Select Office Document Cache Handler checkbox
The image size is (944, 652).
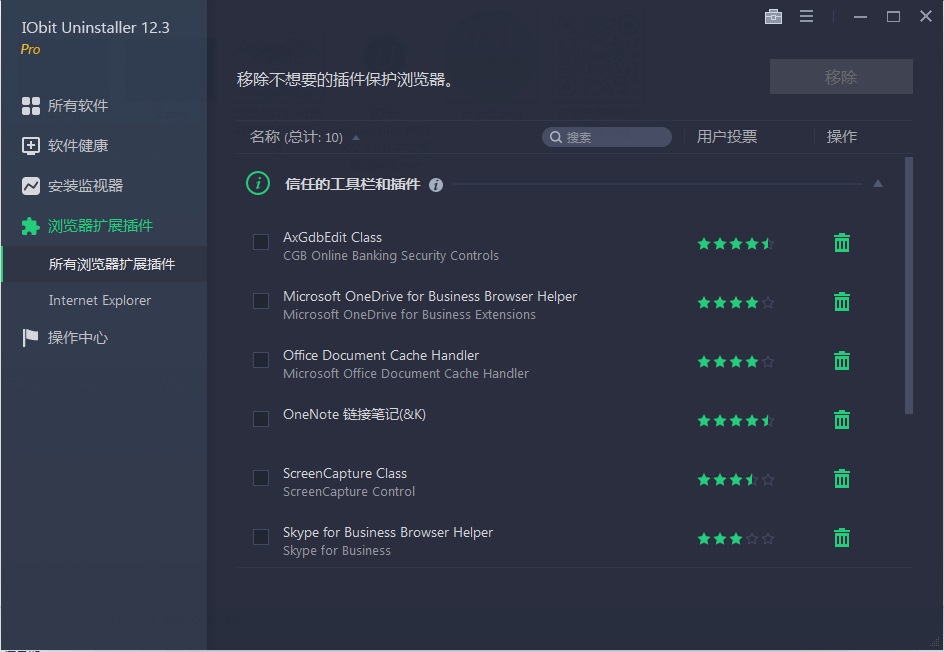(261, 360)
